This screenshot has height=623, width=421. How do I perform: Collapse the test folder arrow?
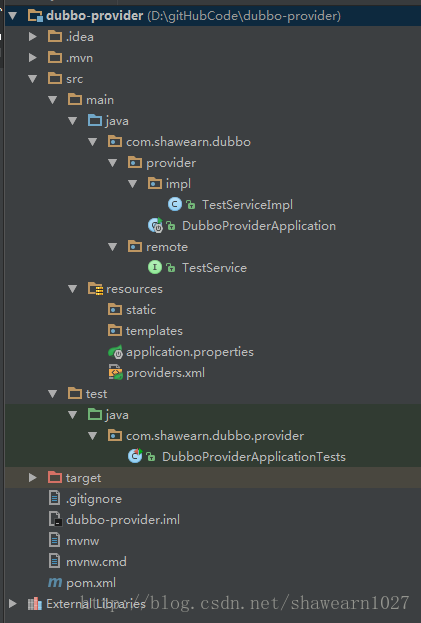click(52, 394)
